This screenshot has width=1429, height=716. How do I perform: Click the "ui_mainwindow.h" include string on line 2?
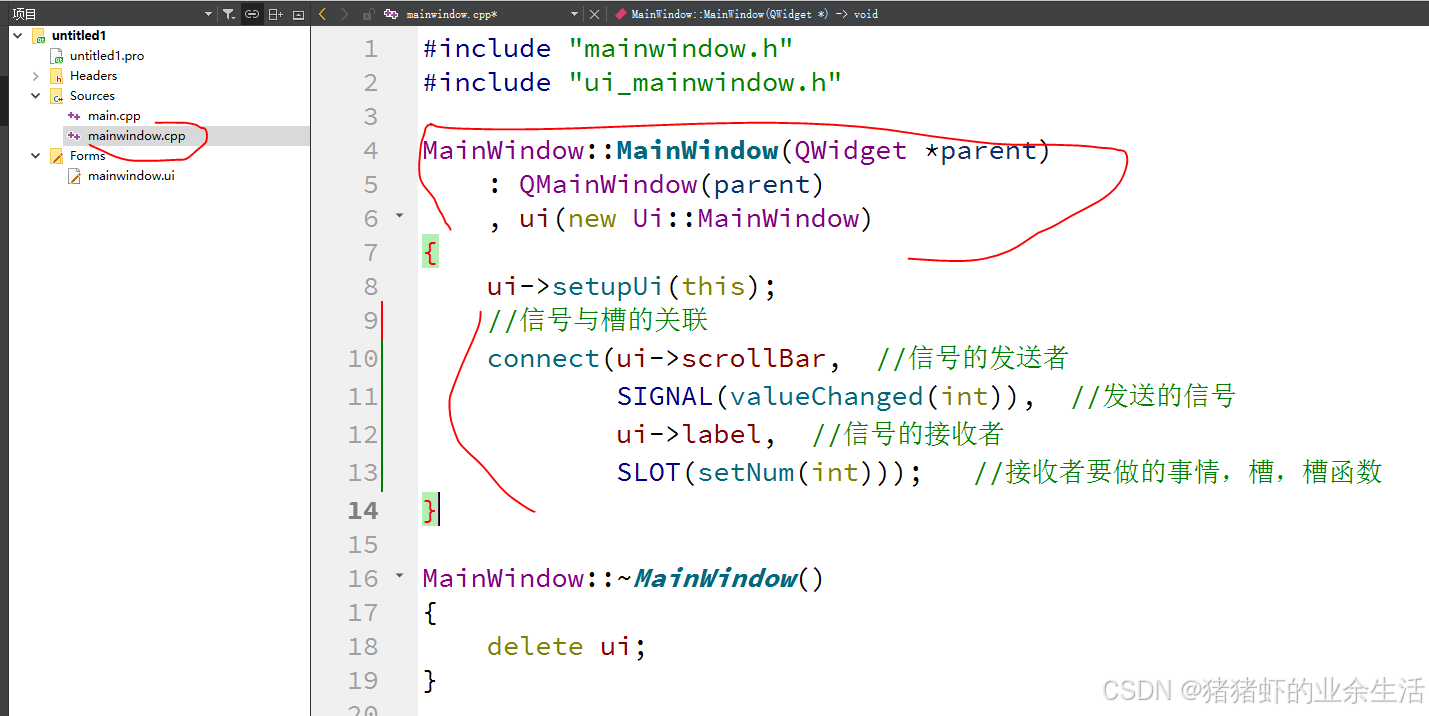(x=704, y=83)
